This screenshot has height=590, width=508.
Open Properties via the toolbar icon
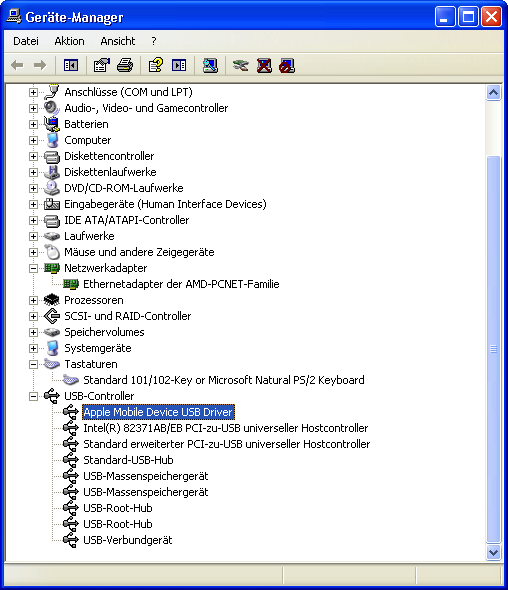(102, 65)
